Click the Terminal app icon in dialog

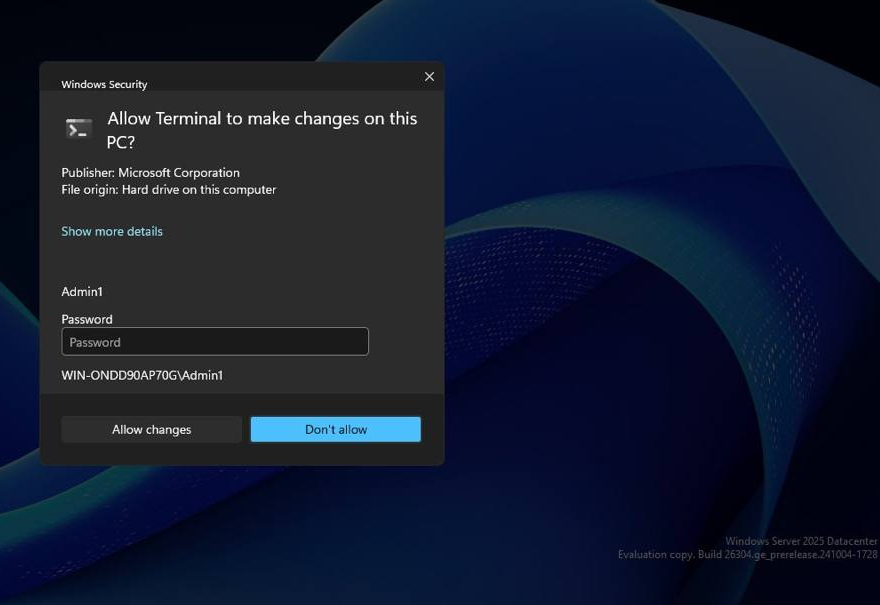pyautogui.click(x=79, y=129)
